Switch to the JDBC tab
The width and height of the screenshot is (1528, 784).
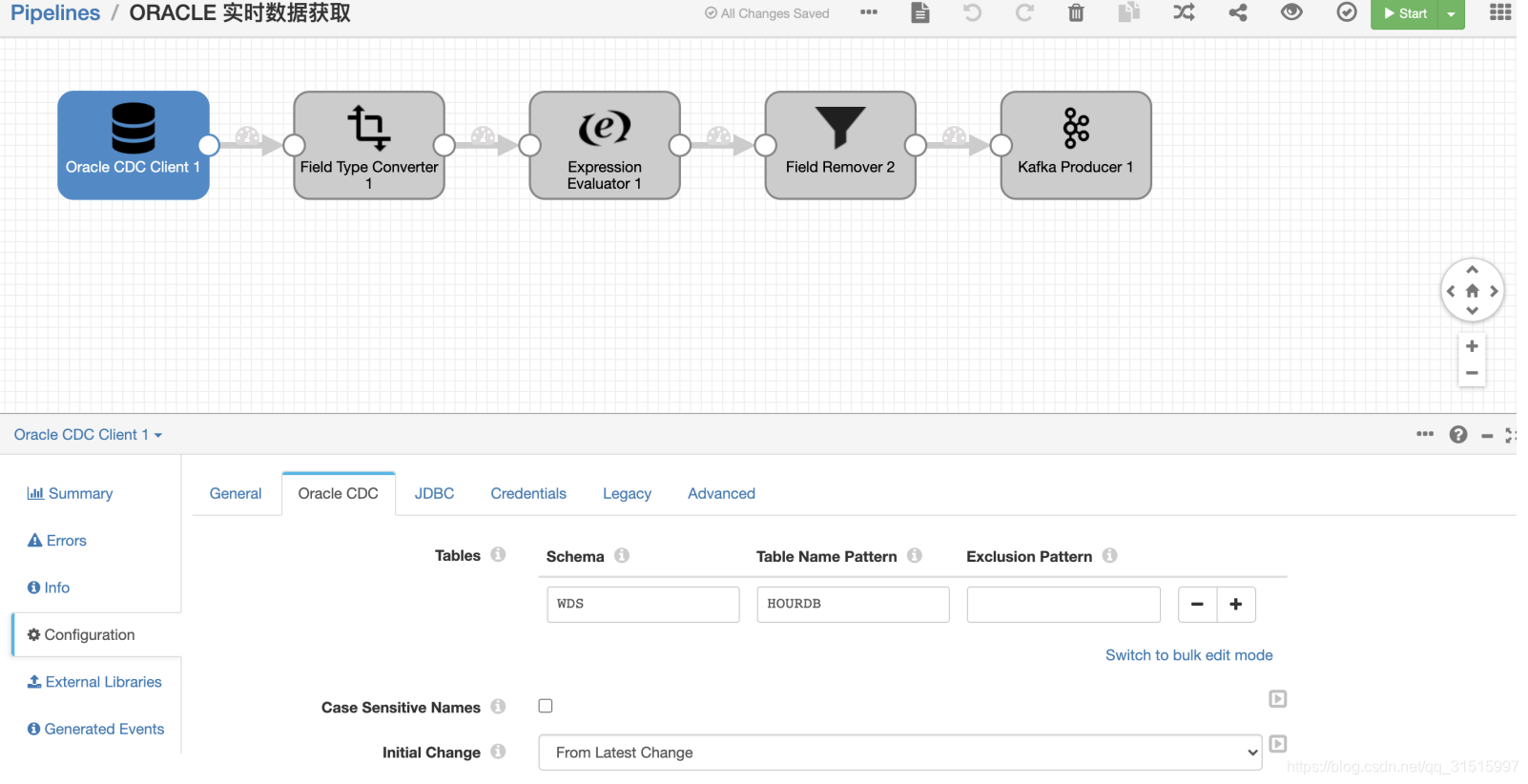[x=434, y=493]
